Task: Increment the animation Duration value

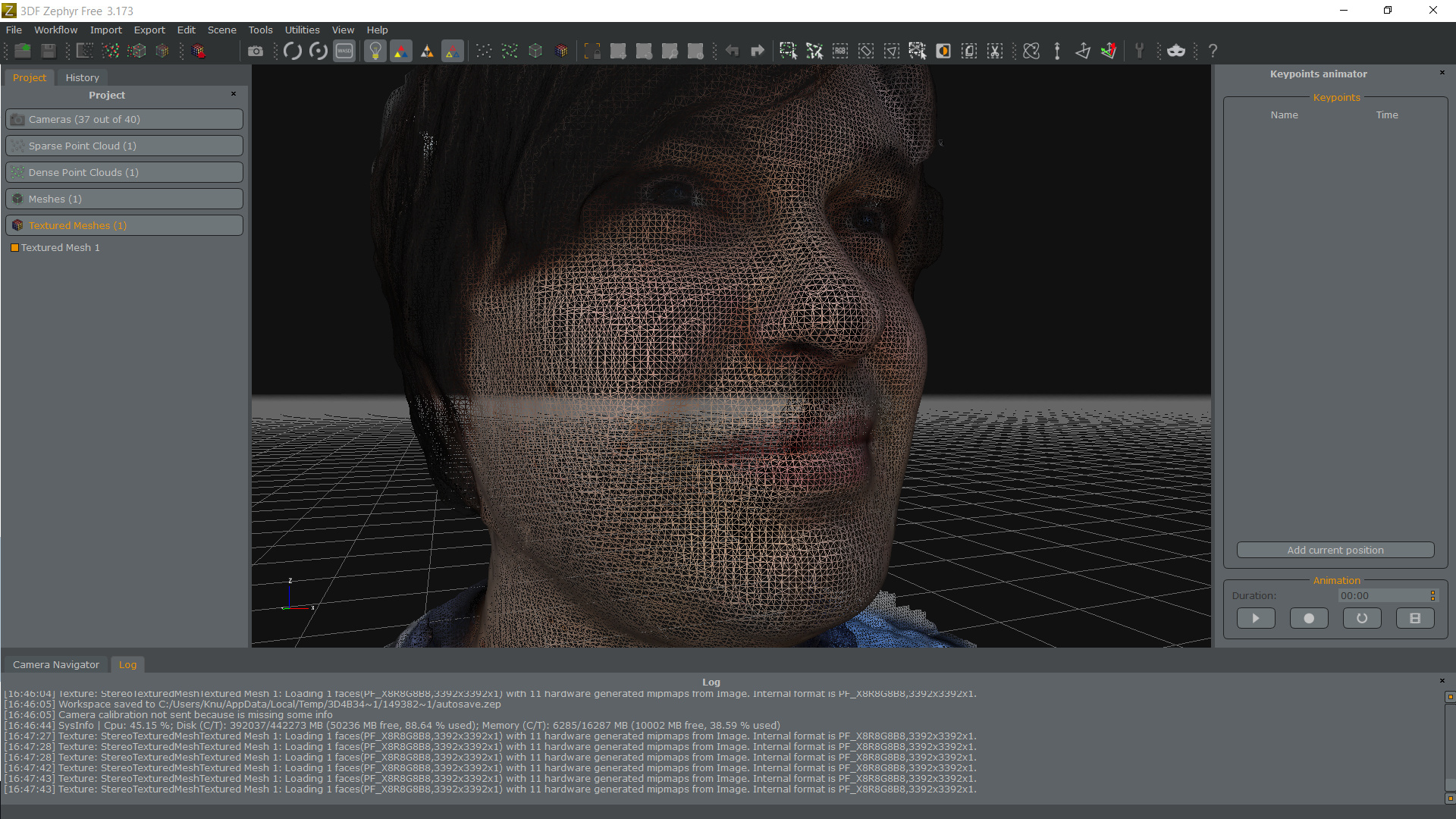Action: (x=1432, y=592)
